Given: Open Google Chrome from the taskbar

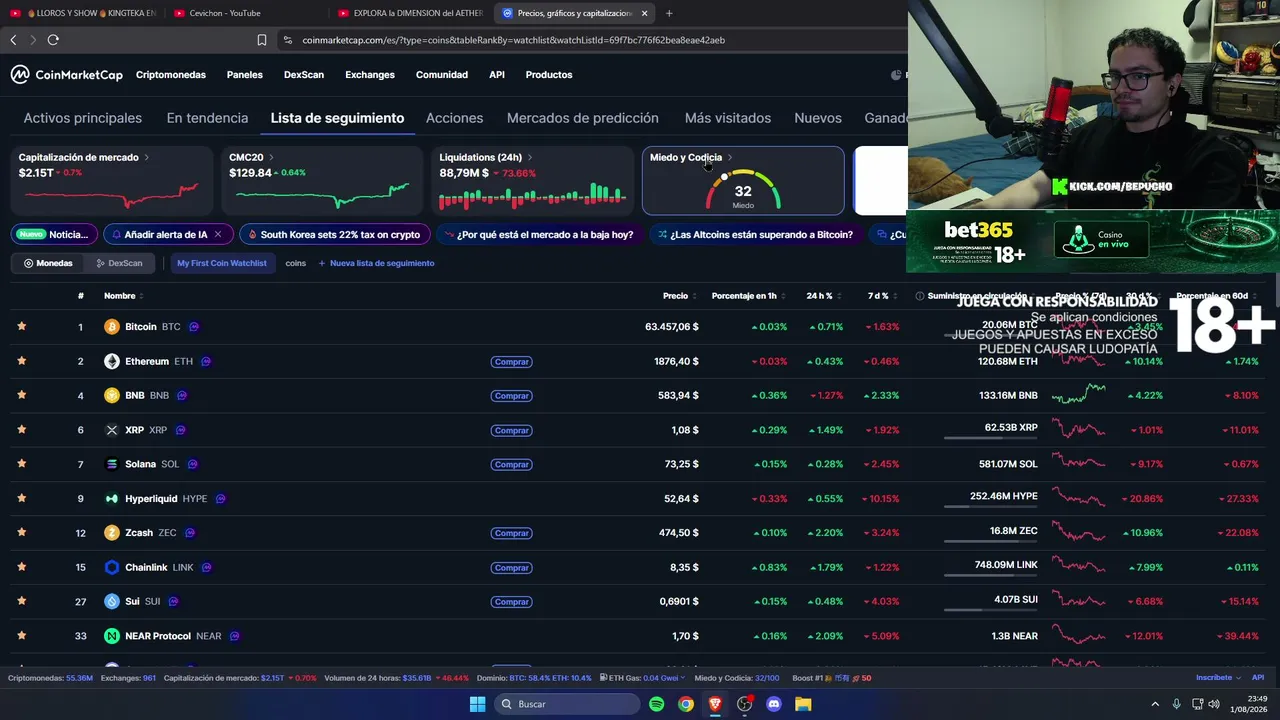Looking at the screenshot, I should [x=685, y=704].
